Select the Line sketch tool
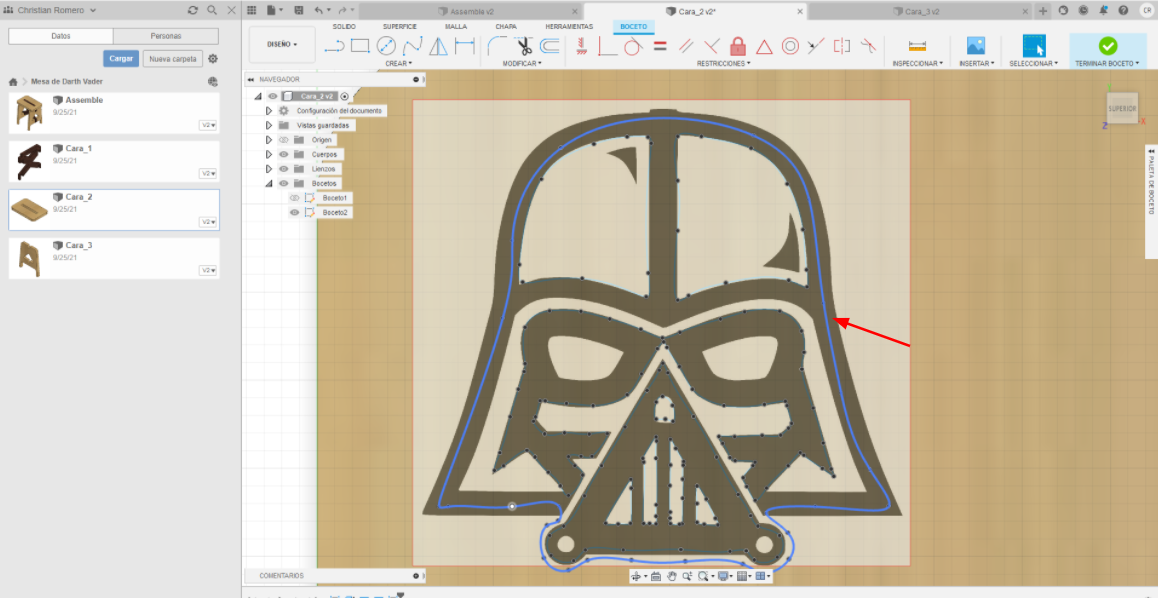The width and height of the screenshot is (1158, 598). click(x=335, y=47)
